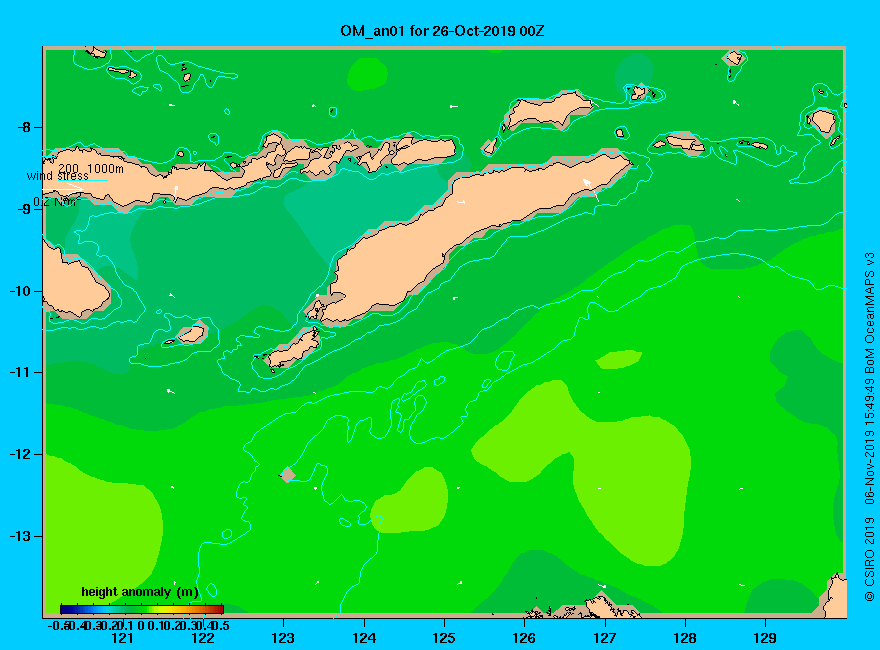
Task: Click latitude label -8 on the axis
Action: click(x=24, y=127)
